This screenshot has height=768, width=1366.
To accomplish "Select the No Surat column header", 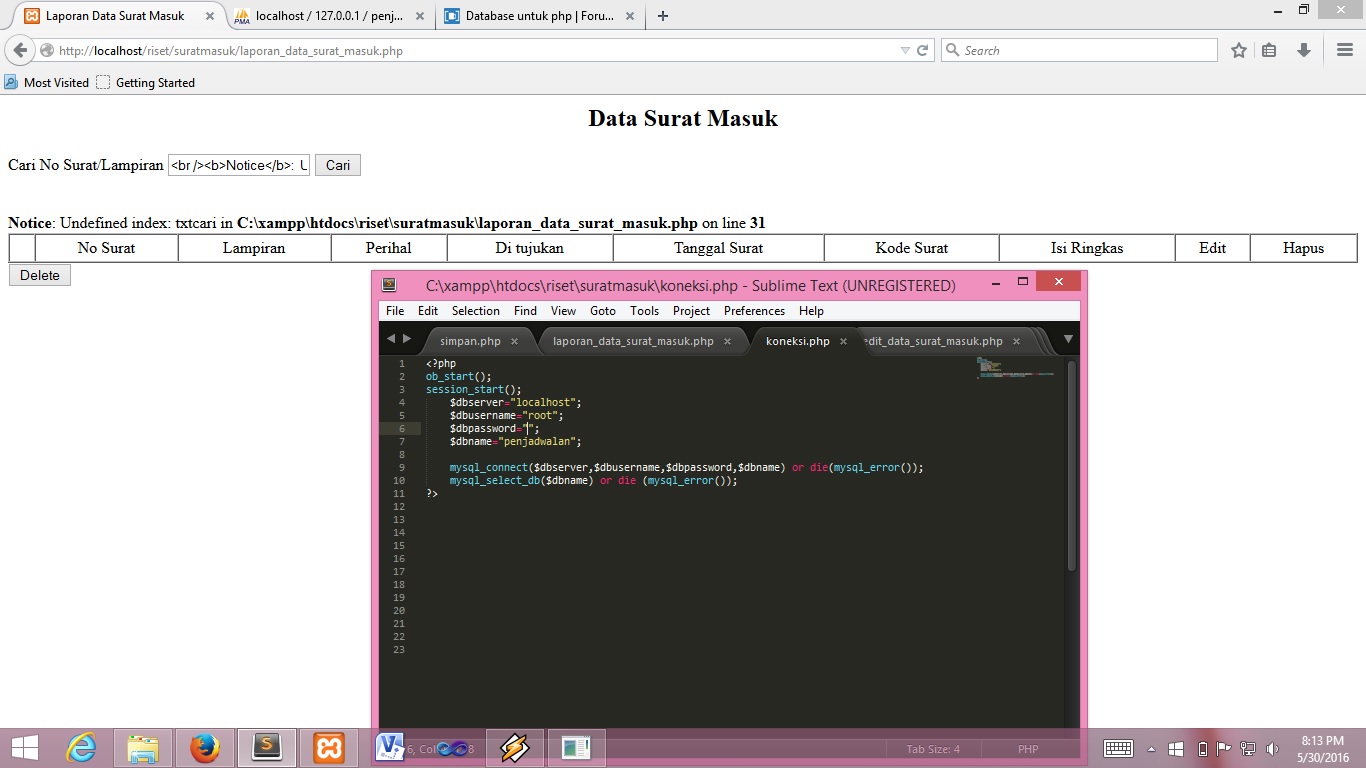I will point(106,248).
